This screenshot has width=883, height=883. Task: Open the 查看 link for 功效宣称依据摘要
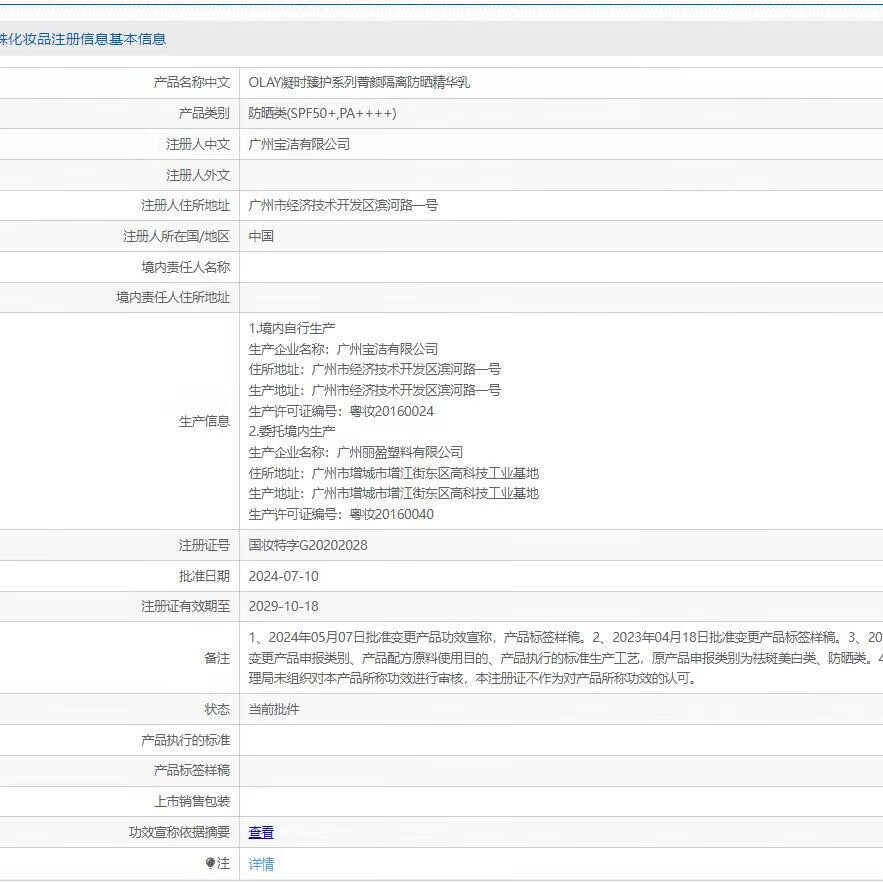[x=261, y=832]
